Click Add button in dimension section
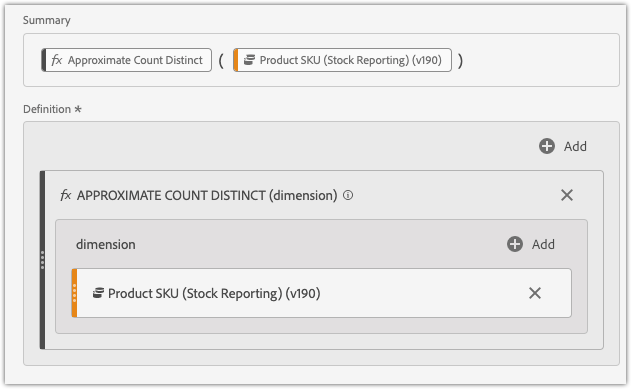The image size is (631, 389). tap(531, 244)
